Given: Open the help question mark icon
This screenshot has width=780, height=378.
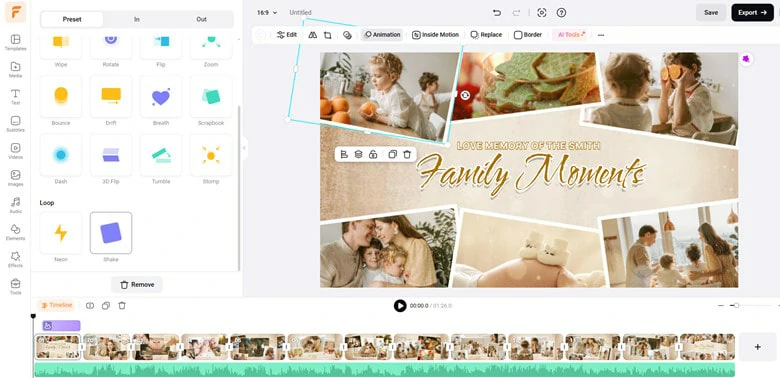Looking at the screenshot, I should (561, 12).
